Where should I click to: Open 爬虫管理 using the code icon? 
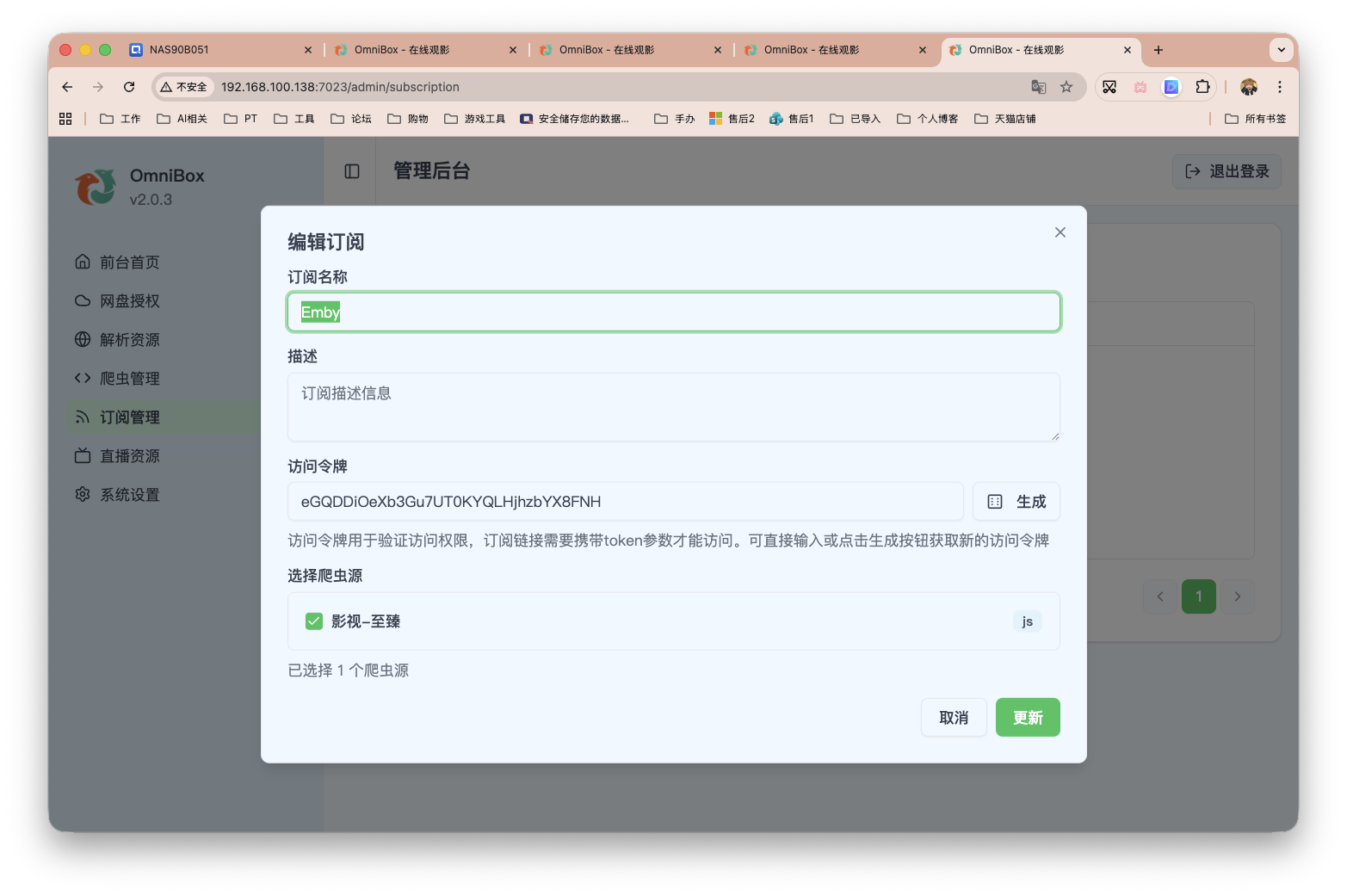(82, 378)
